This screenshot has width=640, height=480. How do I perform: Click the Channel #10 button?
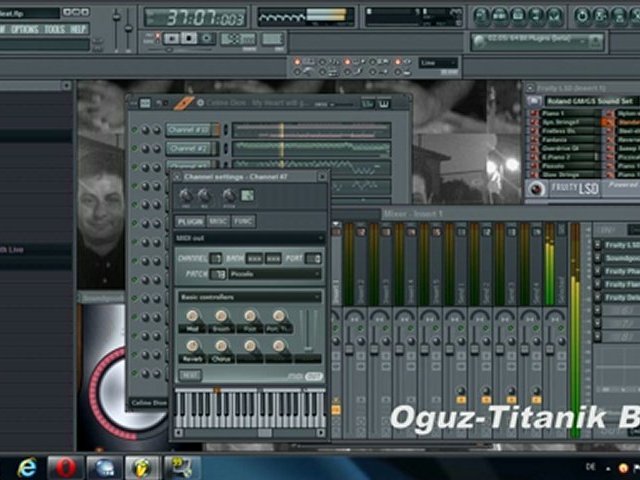coord(189,130)
